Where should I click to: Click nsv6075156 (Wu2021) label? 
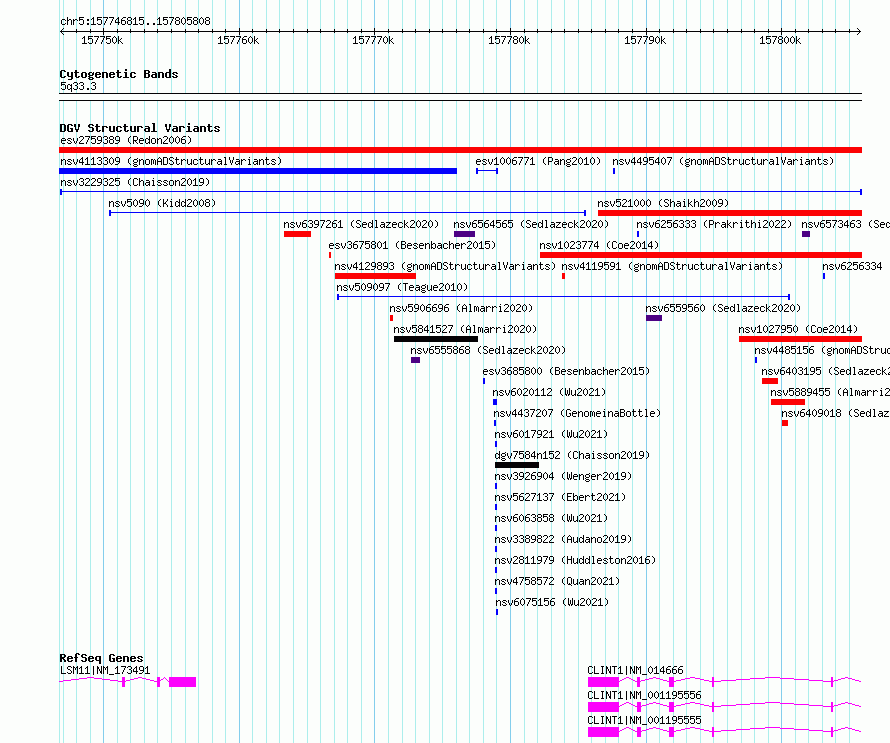(552, 602)
